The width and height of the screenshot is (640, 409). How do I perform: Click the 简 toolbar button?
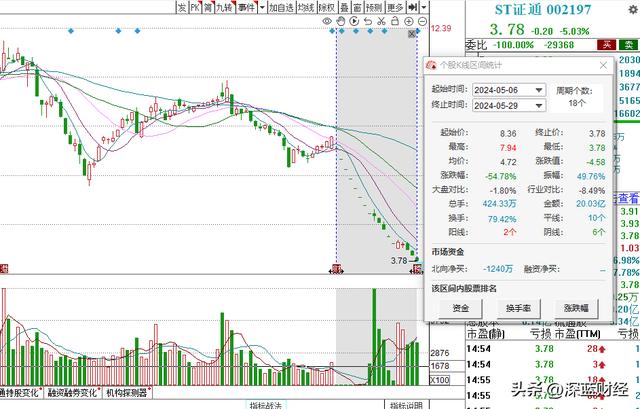pos(208,7)
